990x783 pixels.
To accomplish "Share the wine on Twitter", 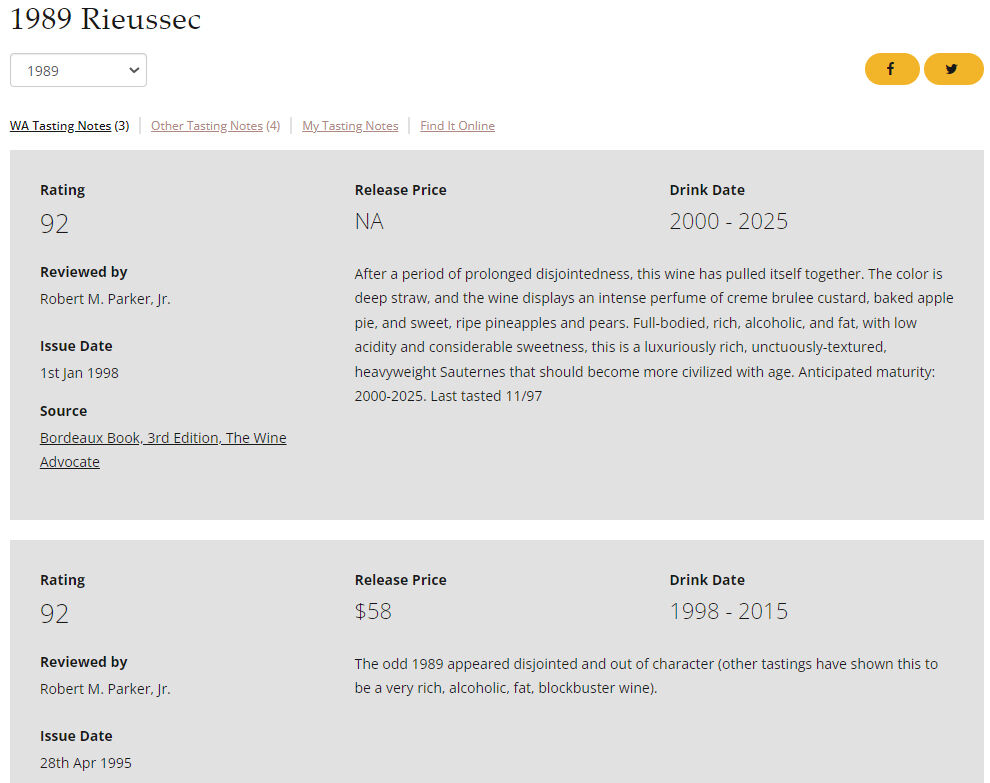I will click(x=952, y=69).
